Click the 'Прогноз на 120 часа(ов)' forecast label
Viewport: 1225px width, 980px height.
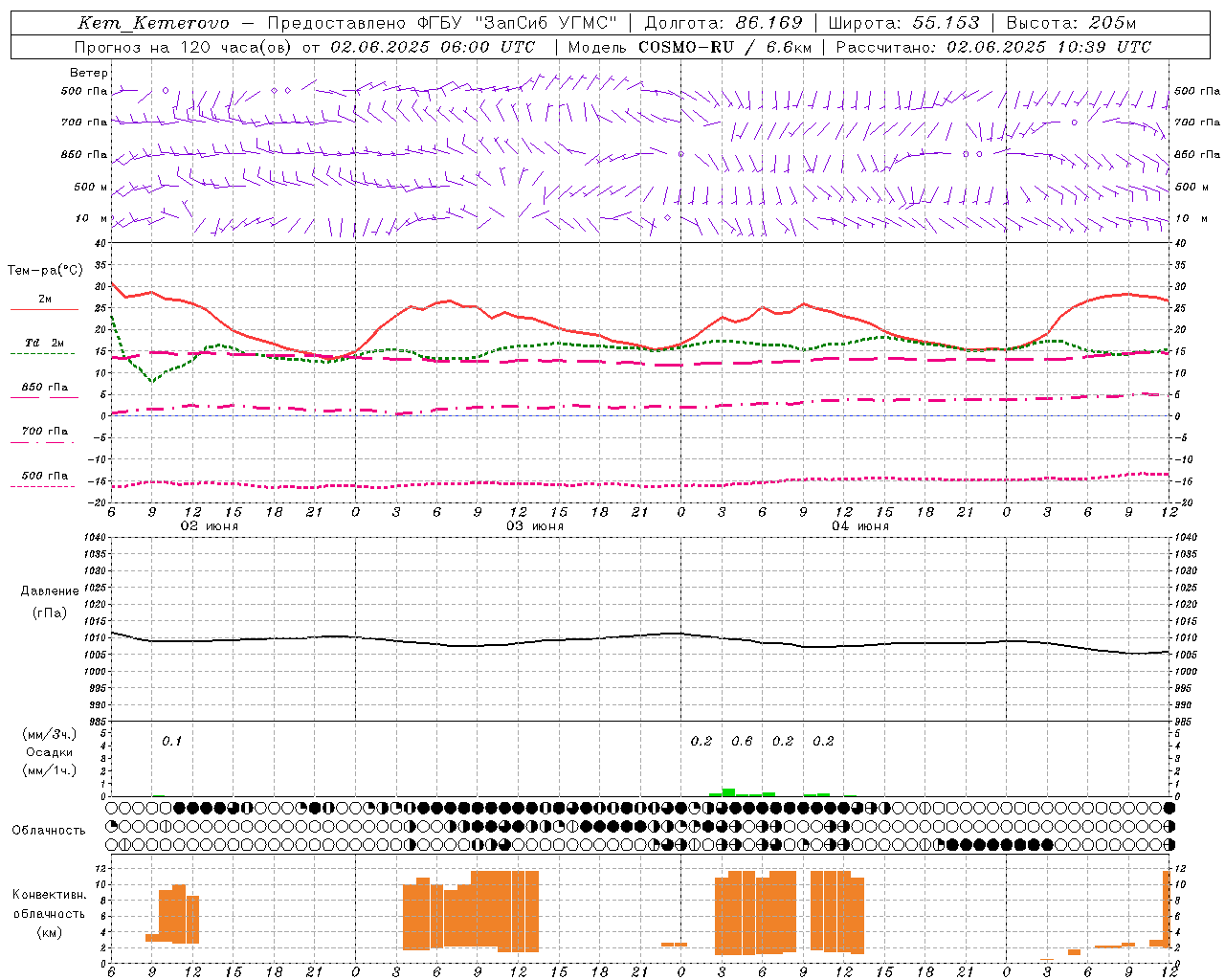(184, 47)
